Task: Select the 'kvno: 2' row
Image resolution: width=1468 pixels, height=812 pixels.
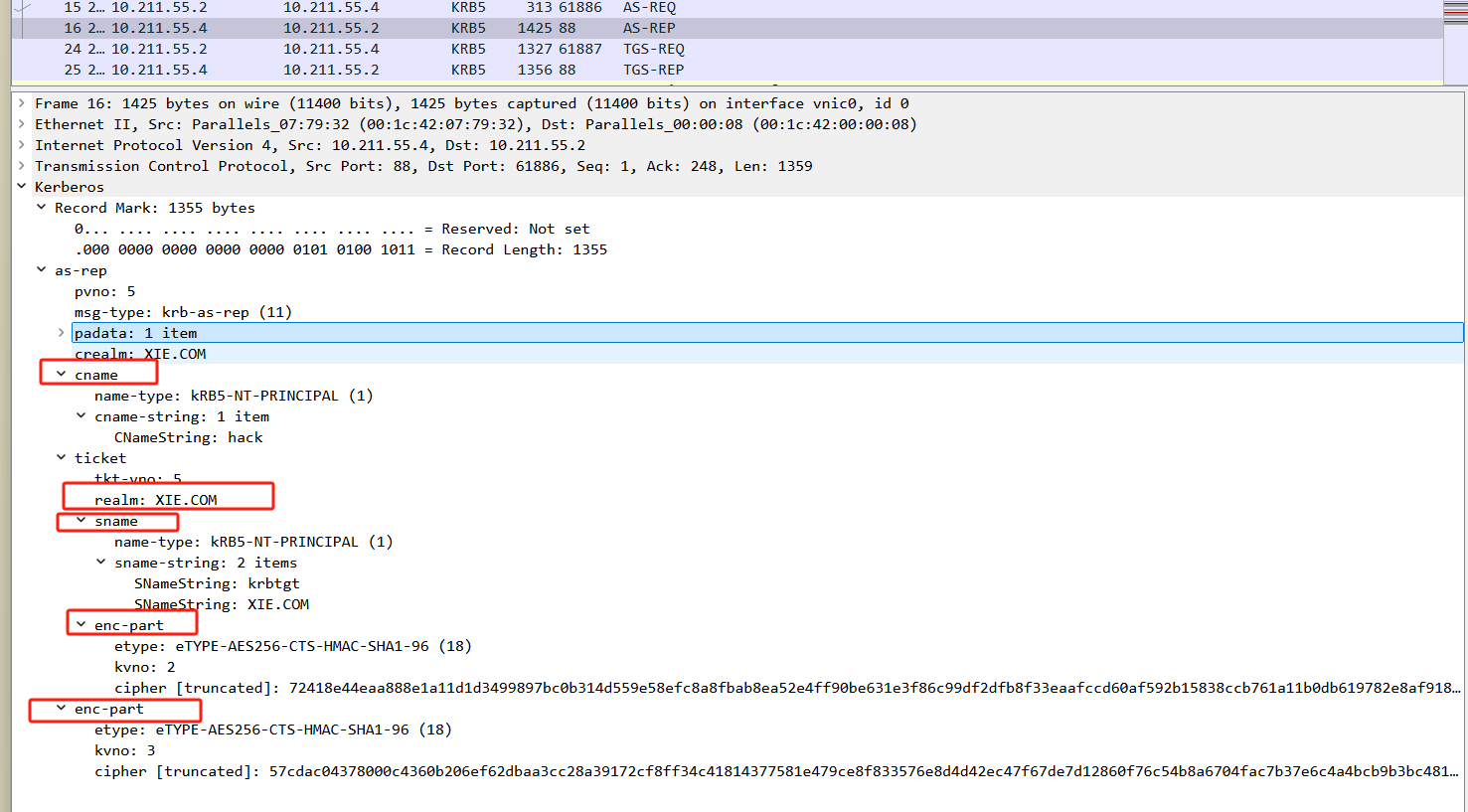Action: click(x=145, y=667)
